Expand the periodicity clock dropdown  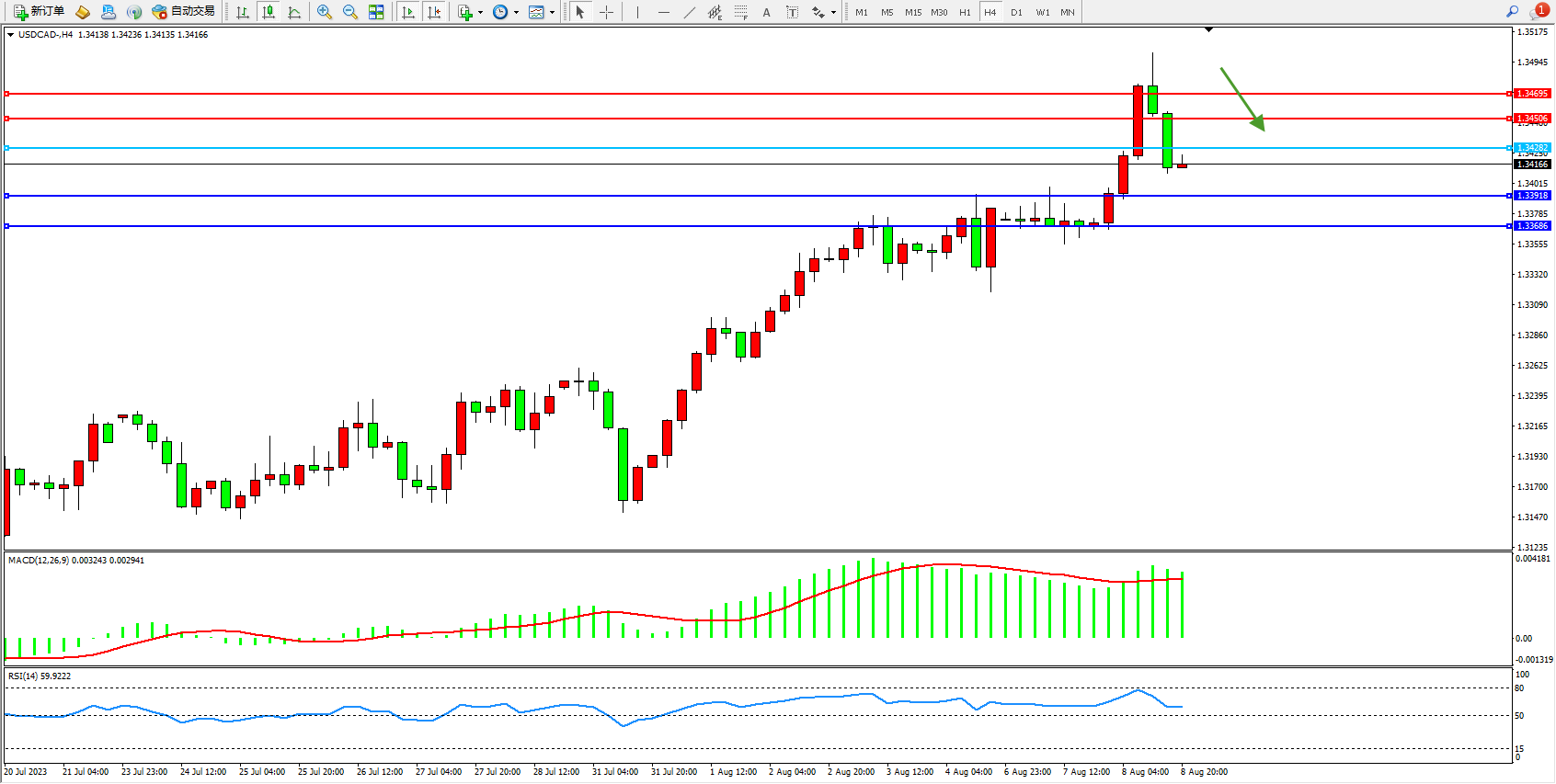click(x=516, y=13)
